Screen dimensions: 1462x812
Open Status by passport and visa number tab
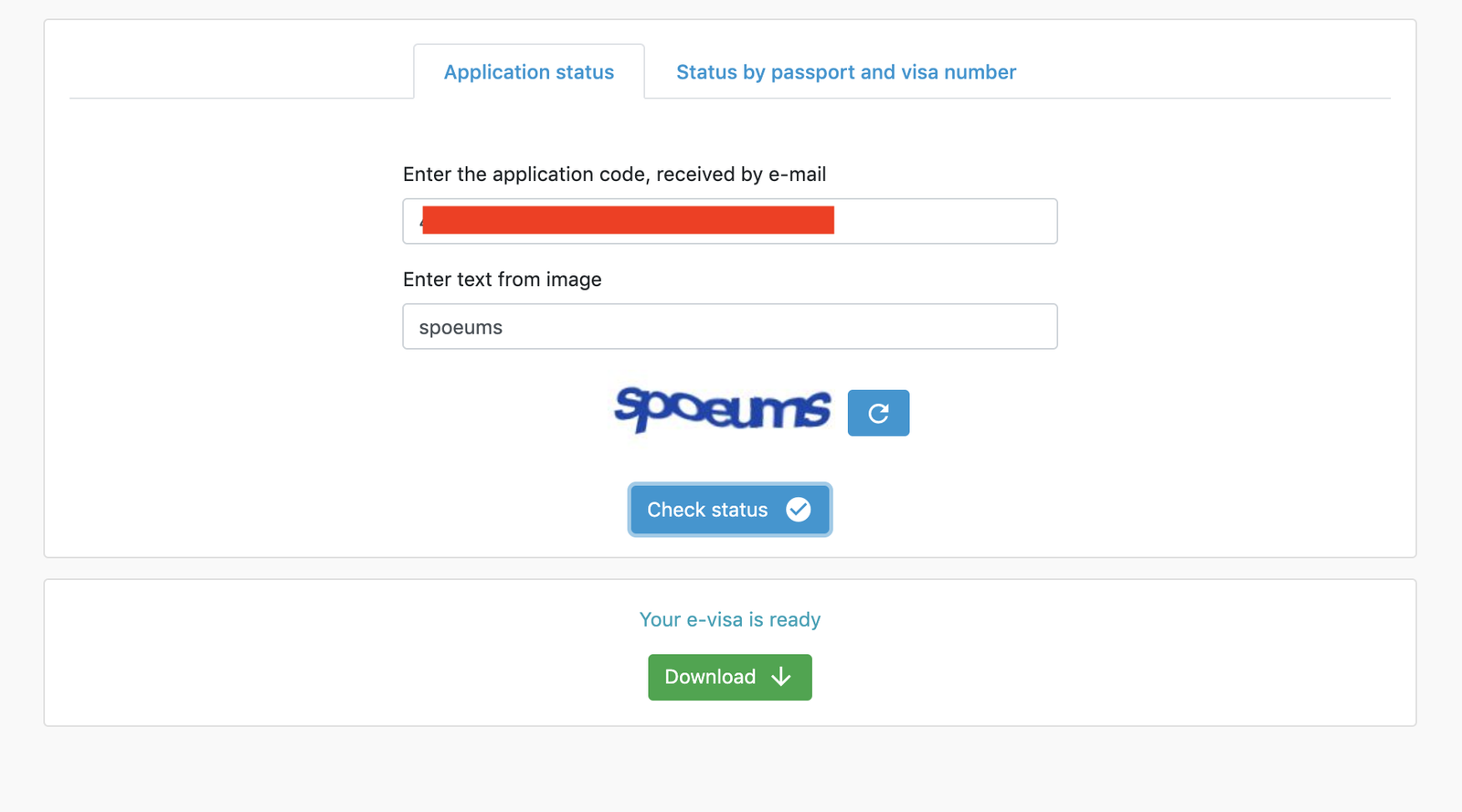[x=845, y=72]
